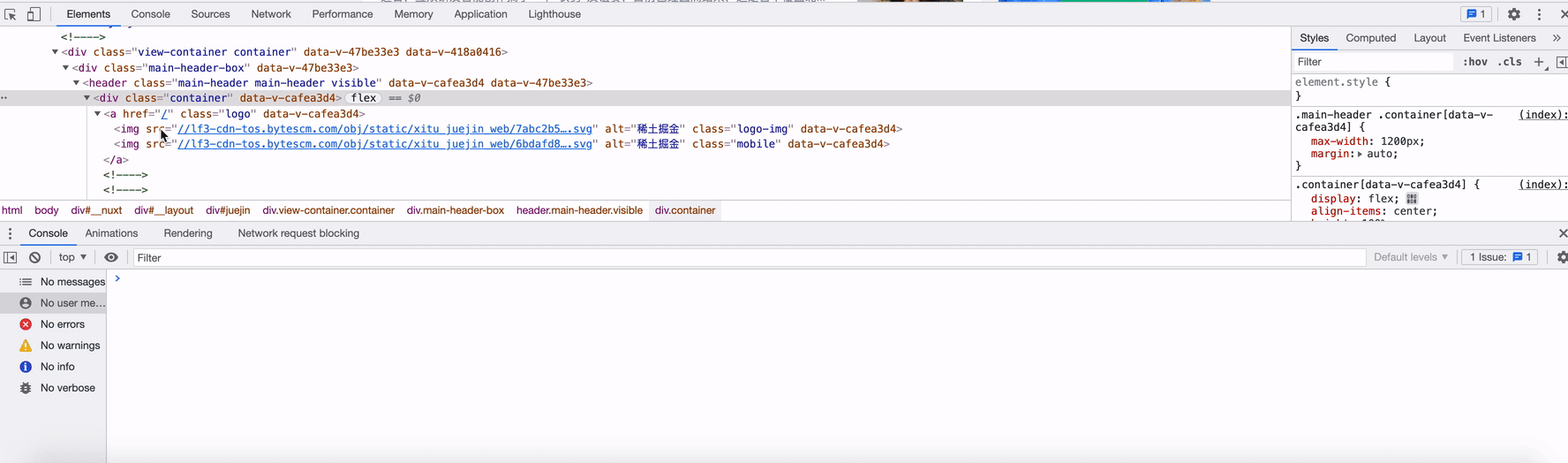Toggle the console sidebar icon
This screenshot has width=1568, height=463.
[x=11, y=257]
